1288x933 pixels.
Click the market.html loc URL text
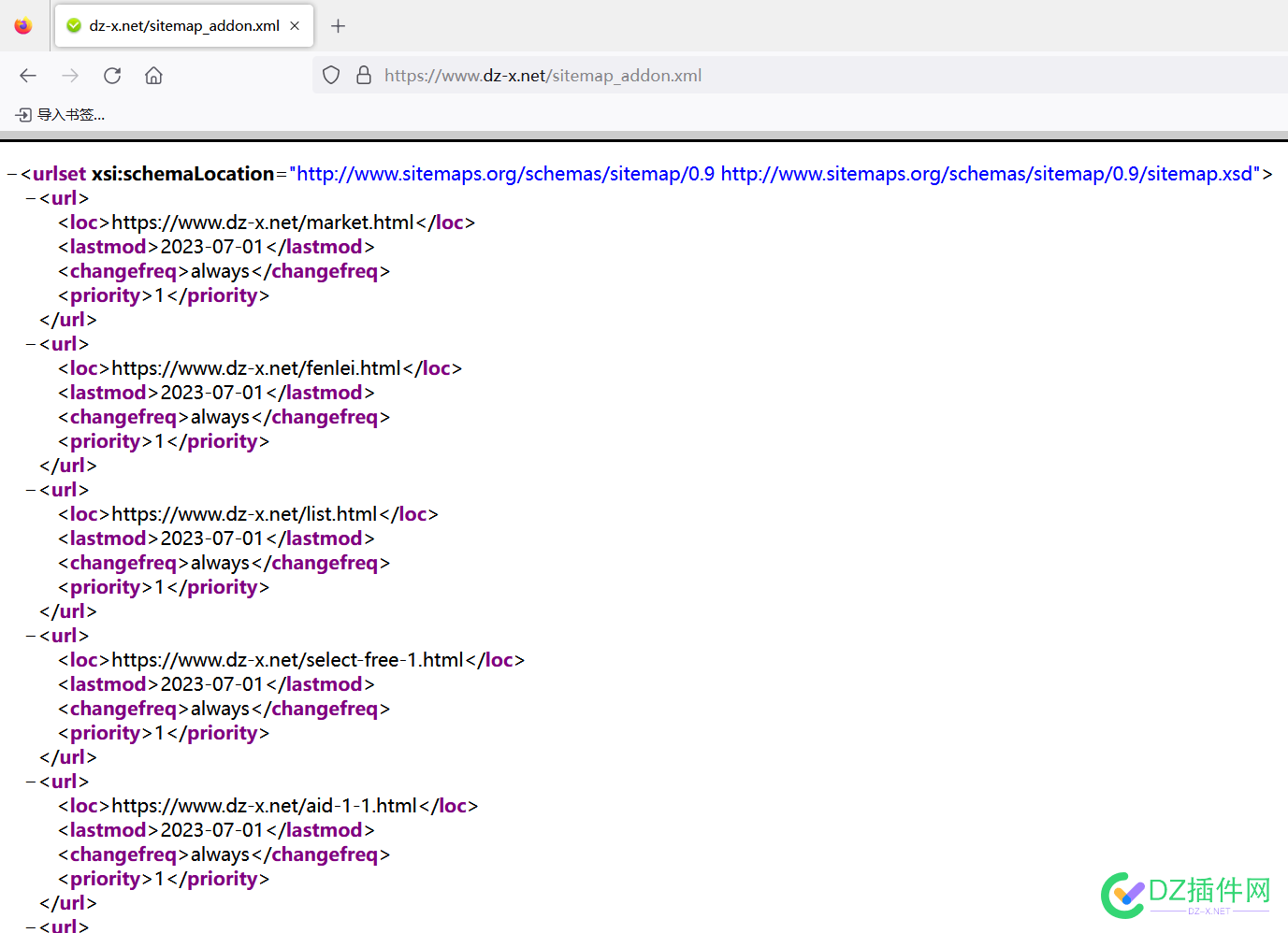pos(263,222)
